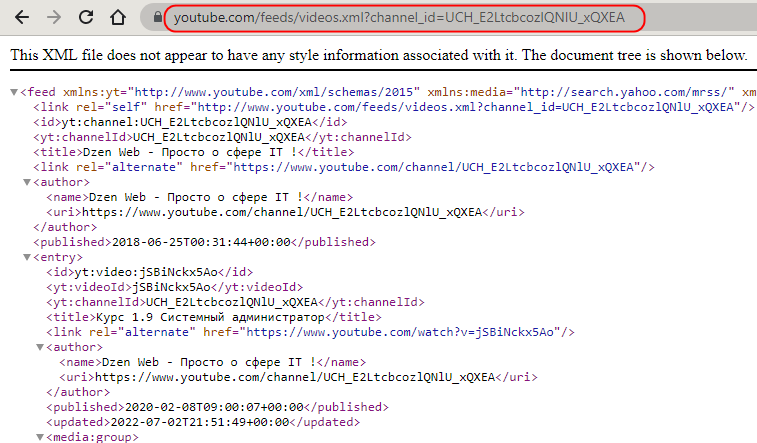757x443 pixels.
Task: Open site info via the padlock icon
Action: click(157, 17)
